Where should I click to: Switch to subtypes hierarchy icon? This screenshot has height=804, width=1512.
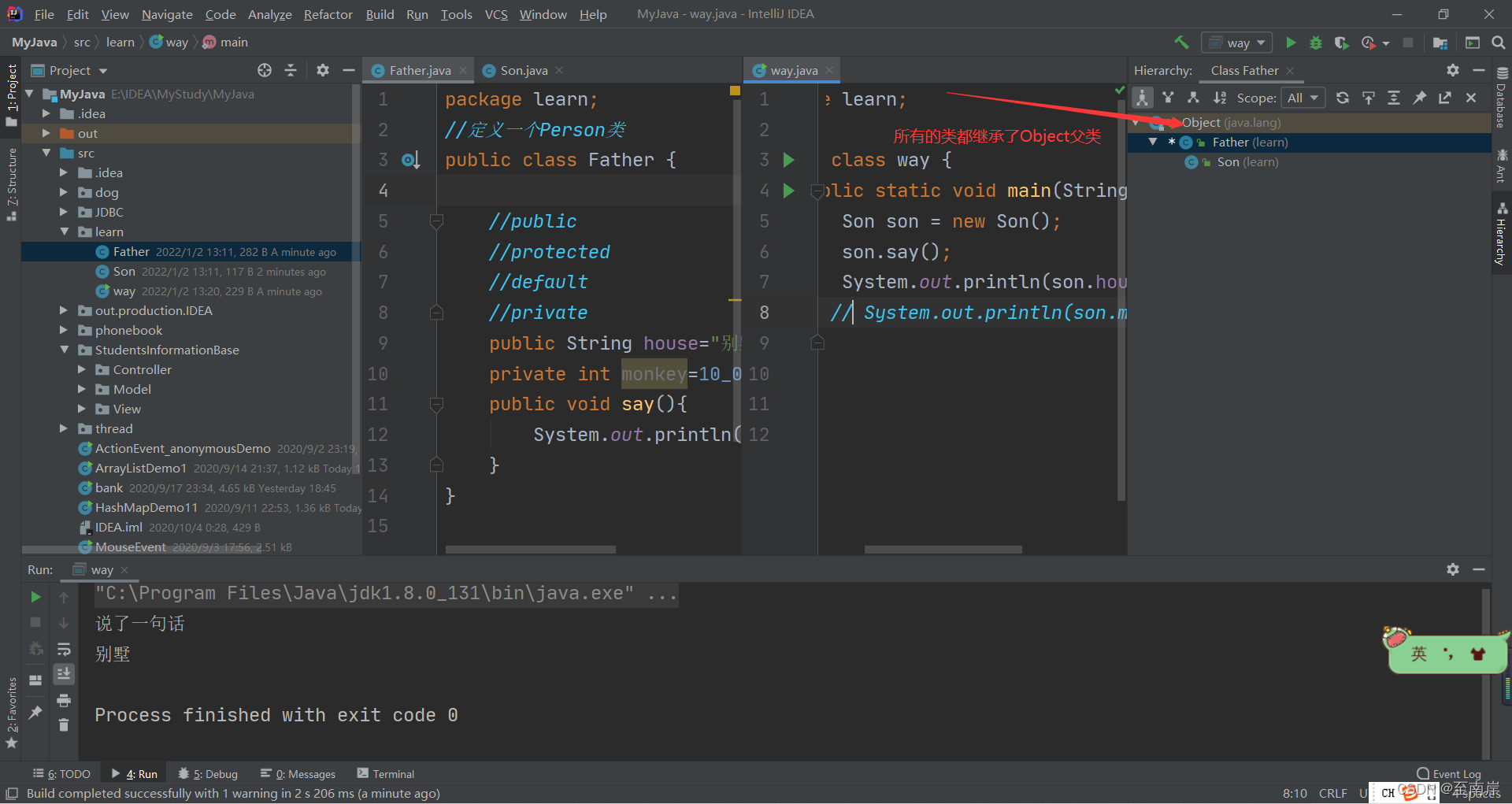click(1194, 98)
